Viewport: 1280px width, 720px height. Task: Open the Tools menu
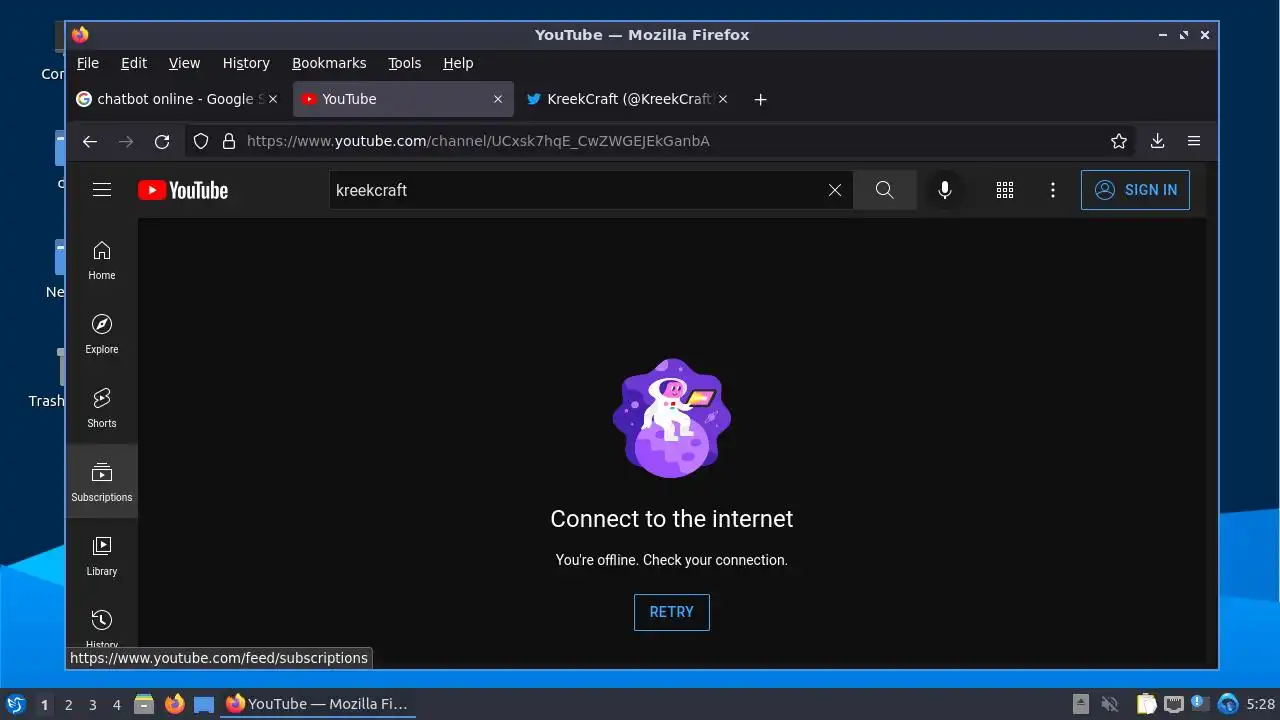405,63
